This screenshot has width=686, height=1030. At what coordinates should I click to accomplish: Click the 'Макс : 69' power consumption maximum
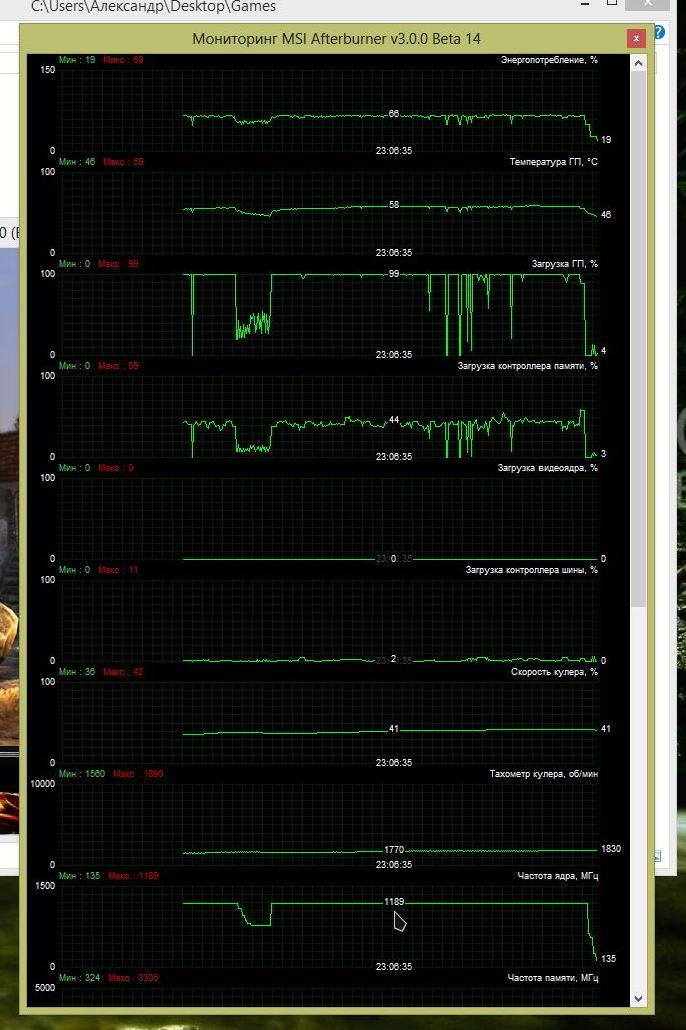coord(123,60)
